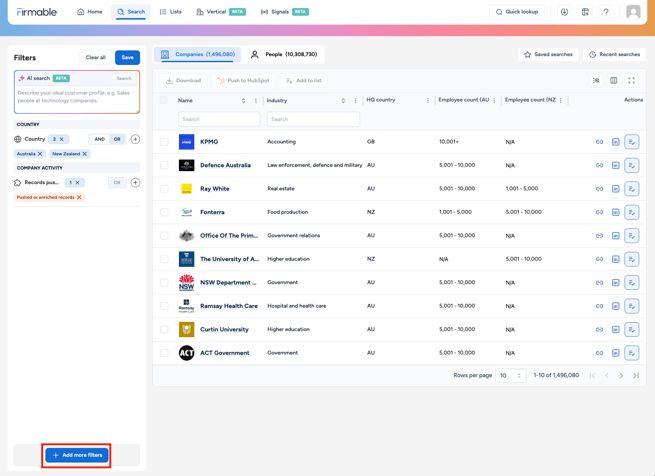Open the help question mark icon
655x476 pixels.
coord(606,12)
